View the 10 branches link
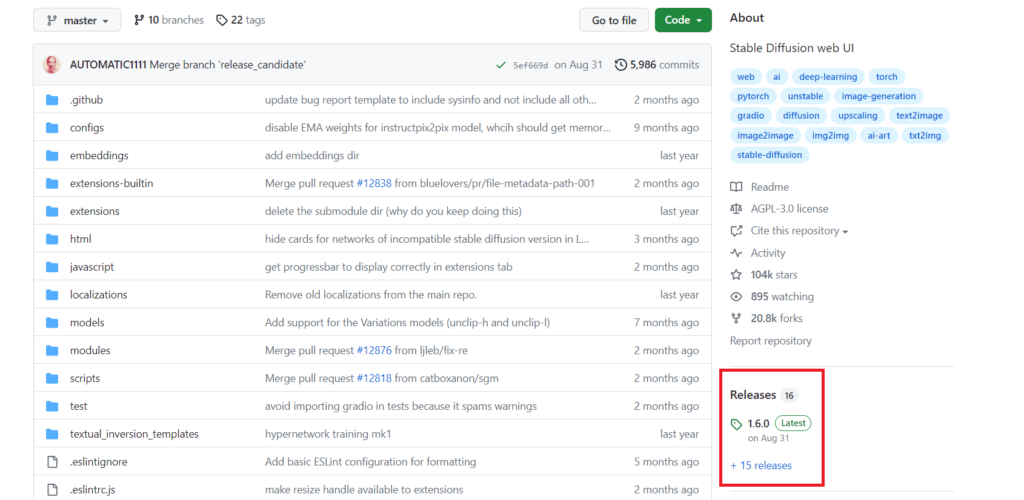Screen dimensions: 1024x500 click(x=169, y=20)
